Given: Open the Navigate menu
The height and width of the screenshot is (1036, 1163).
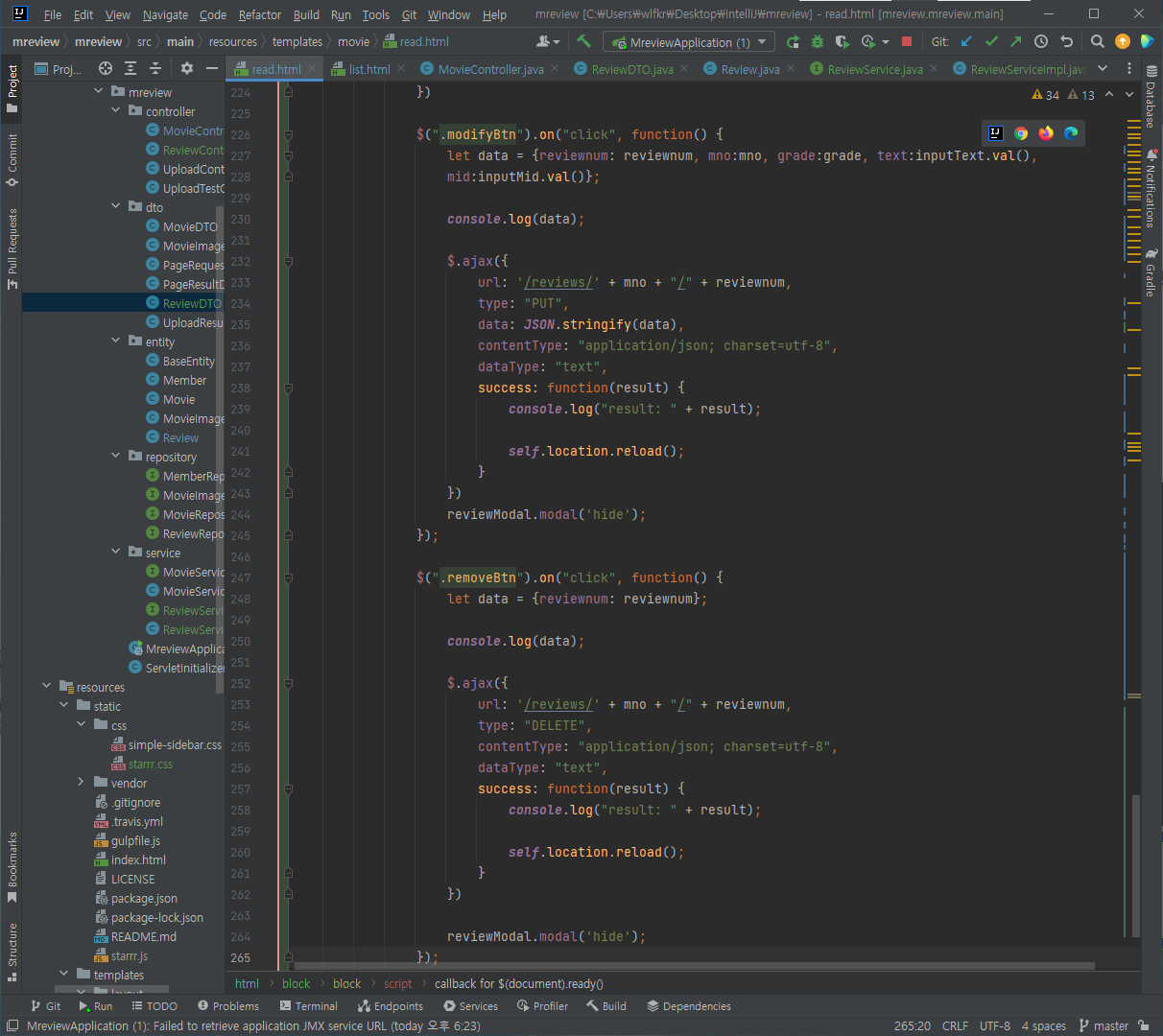Looking at the screenshot, I should pos(165,14).
